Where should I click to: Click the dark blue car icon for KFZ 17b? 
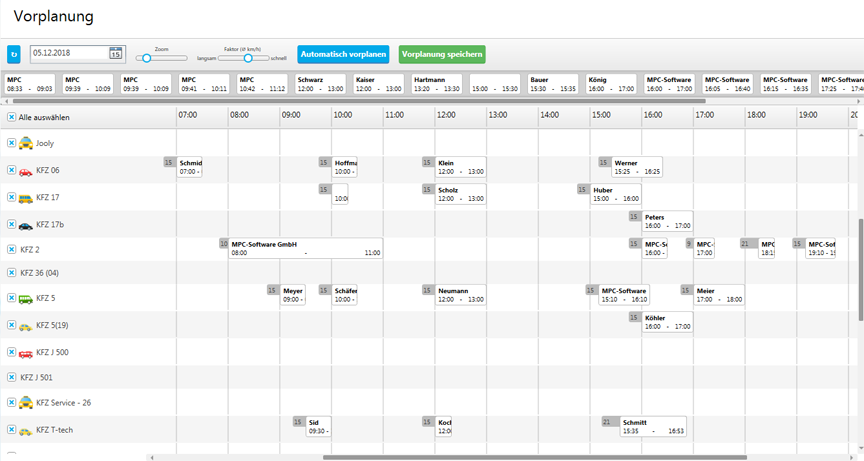[26, 225]
